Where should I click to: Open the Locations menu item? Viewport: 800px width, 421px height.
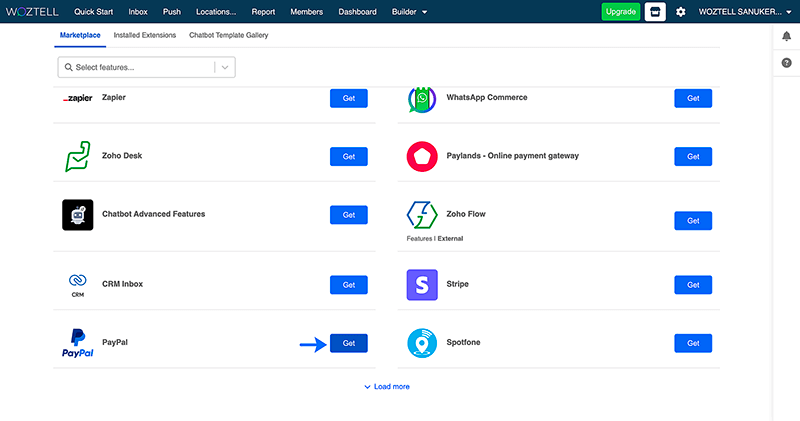216,12
